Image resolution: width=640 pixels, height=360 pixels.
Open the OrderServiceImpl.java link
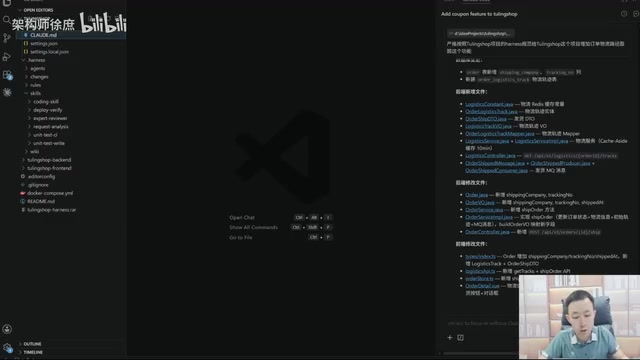489,217
